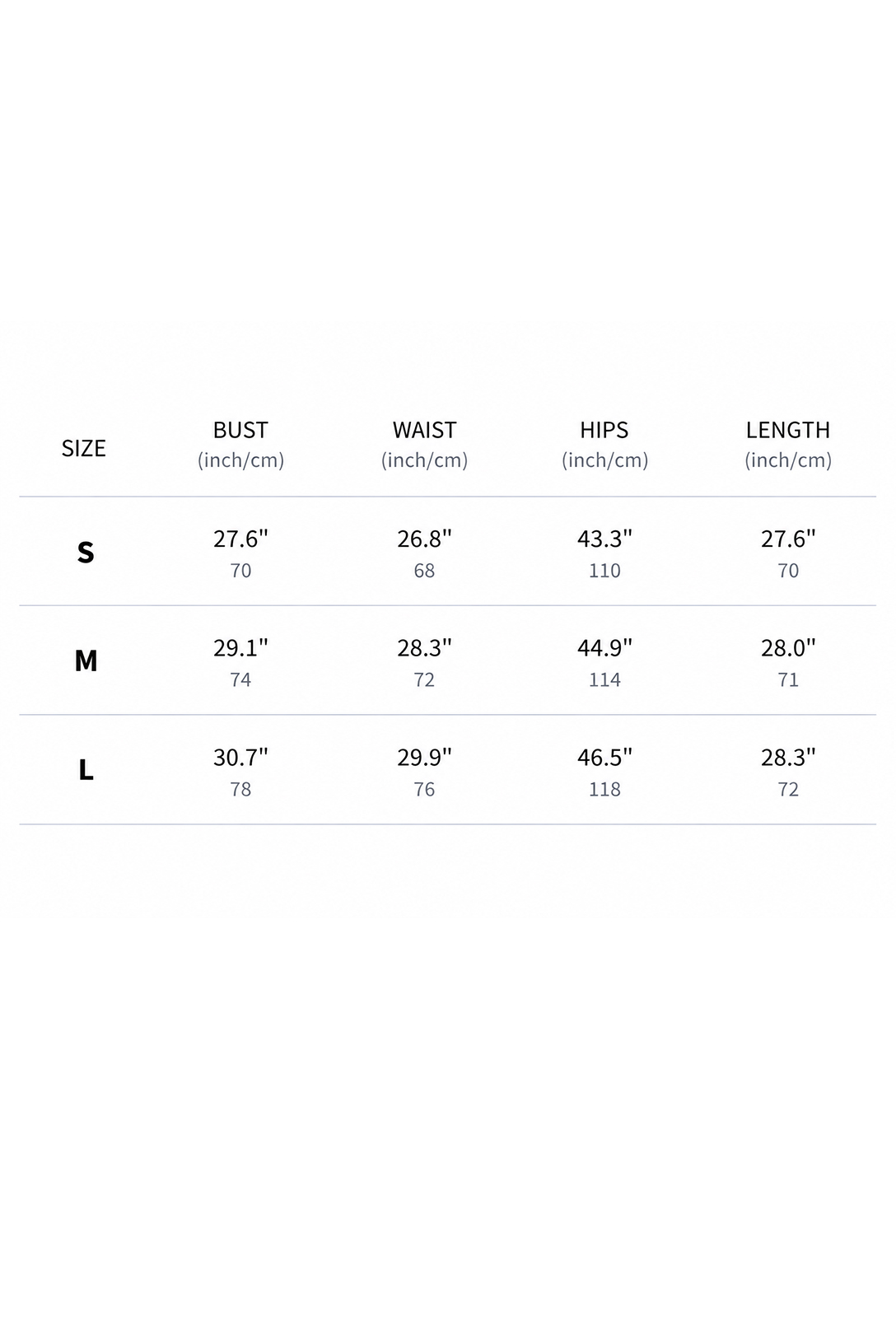The height and width of the screenshot is (1344, 896).
Task: Select the BUST column header
Action: [240, 430]
